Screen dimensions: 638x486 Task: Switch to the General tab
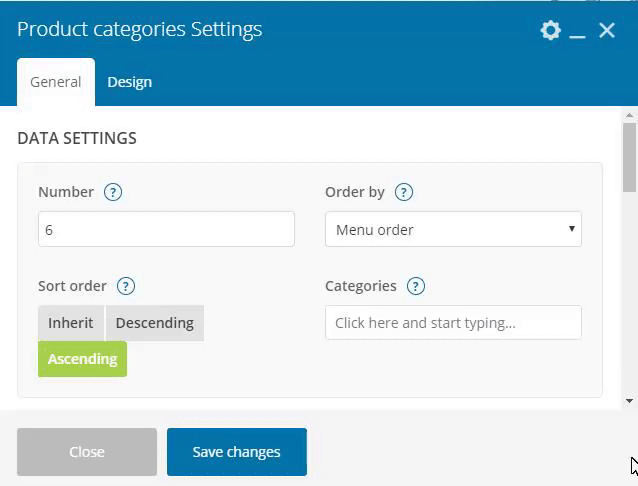56,82
